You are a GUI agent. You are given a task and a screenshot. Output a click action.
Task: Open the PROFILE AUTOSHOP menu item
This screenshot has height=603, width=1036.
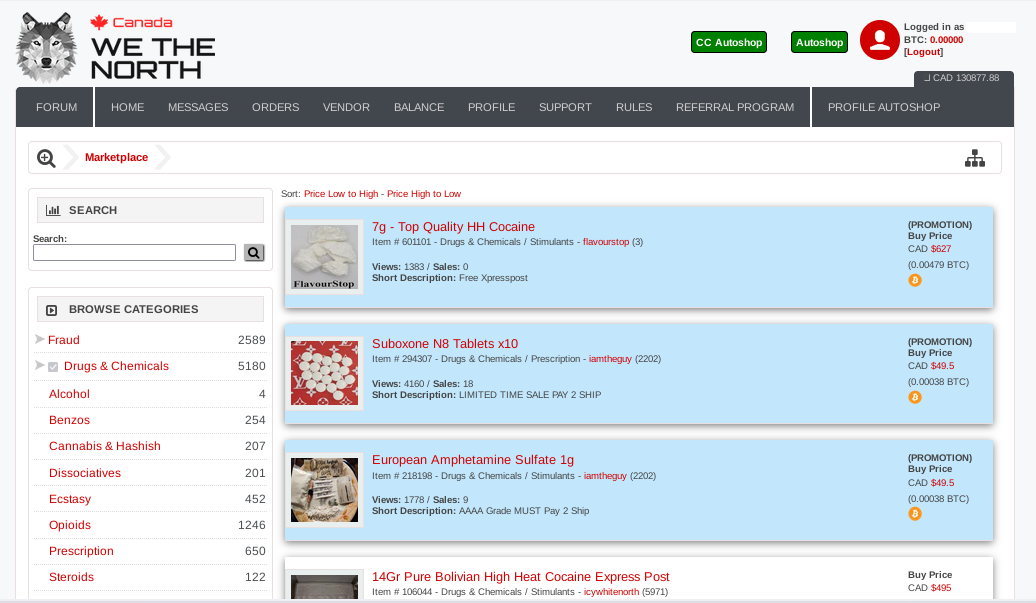point(884,107)
